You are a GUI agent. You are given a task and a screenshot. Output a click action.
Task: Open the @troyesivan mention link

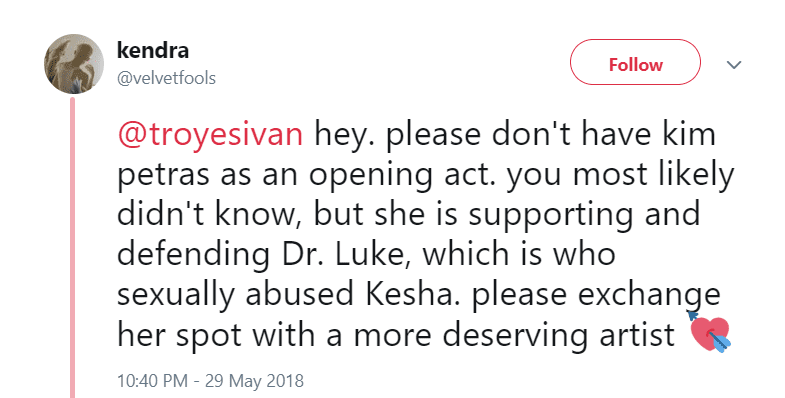pos(210,134)
